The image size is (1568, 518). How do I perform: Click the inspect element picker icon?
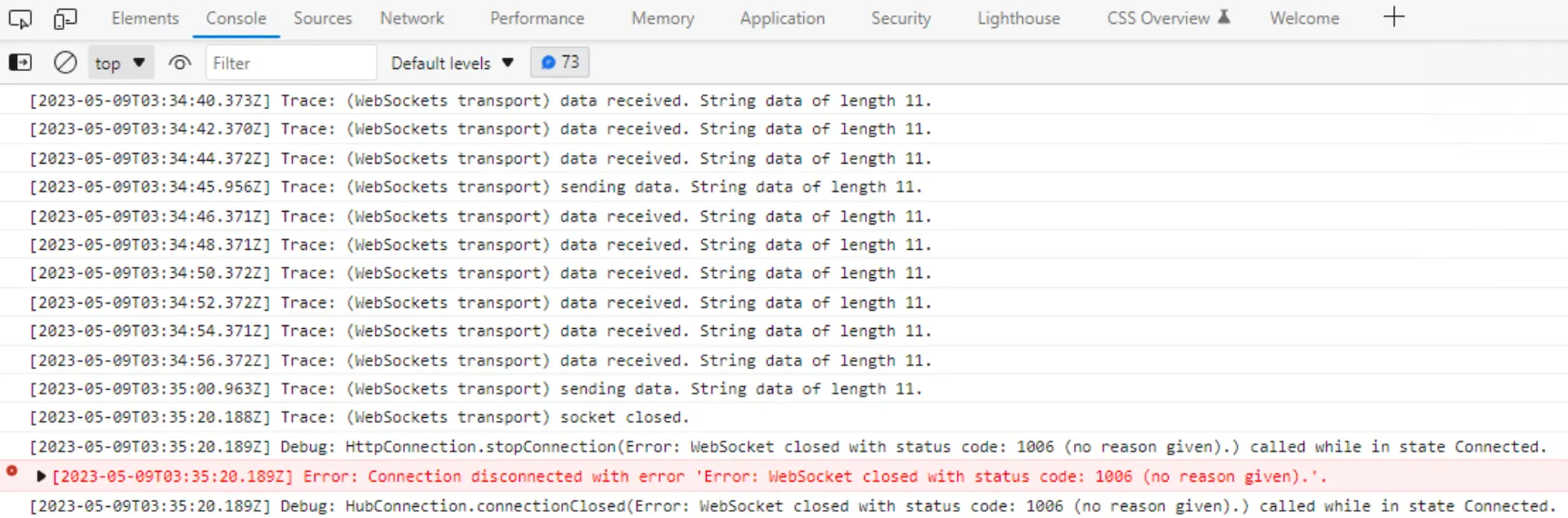pyautogui.click(x=20, y=18)
